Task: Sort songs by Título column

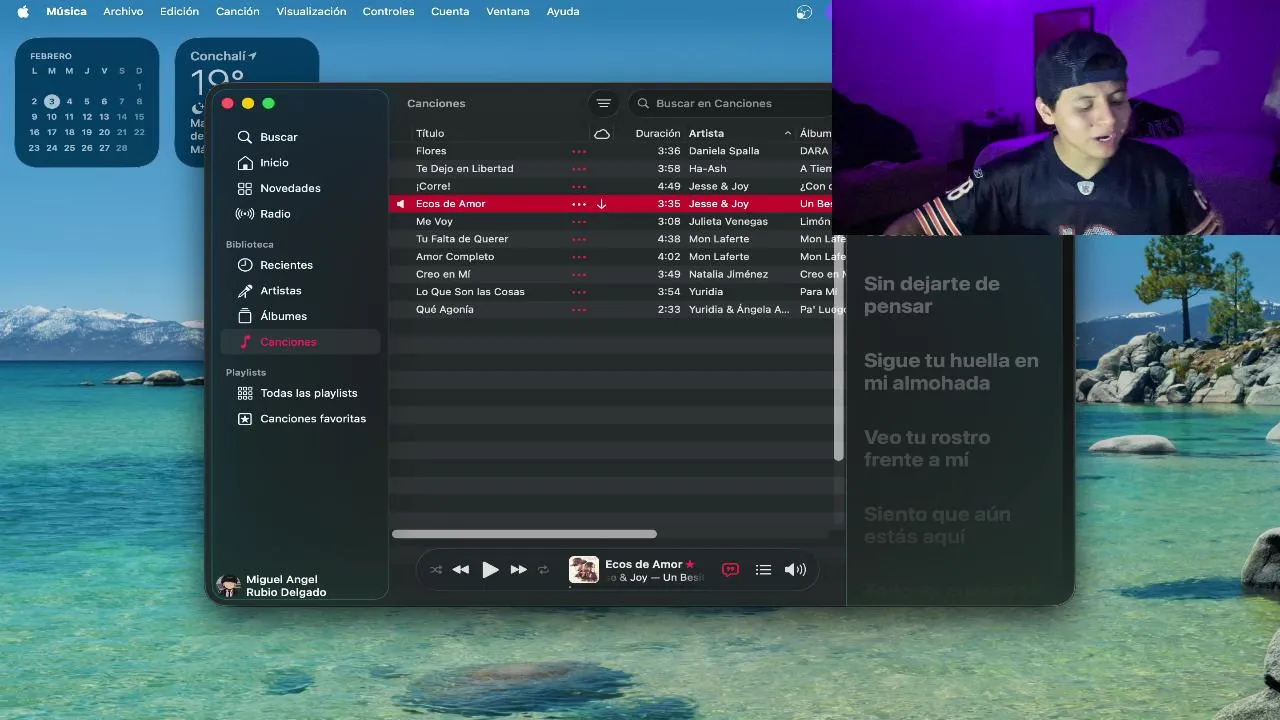Action: pyautogui.click(x=430, y=133)
